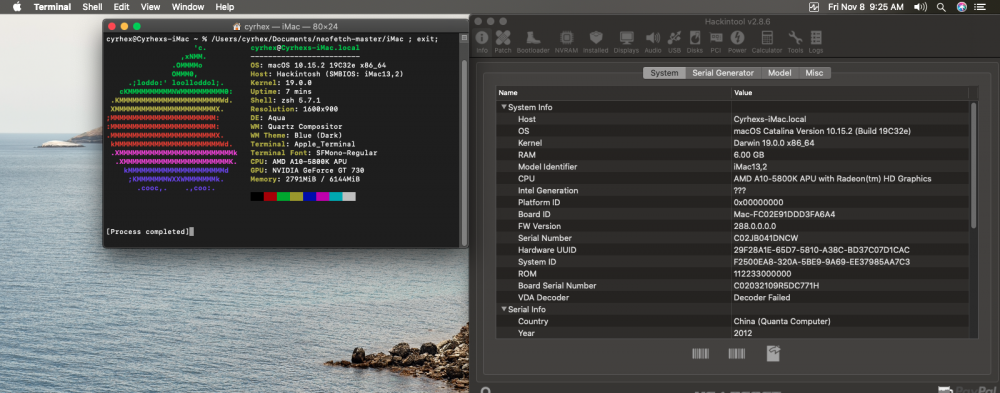The width and height of the screenshot is (1000, 393).
Task: Click the date and time in the menu bar
Action: [x=865, y=7]
